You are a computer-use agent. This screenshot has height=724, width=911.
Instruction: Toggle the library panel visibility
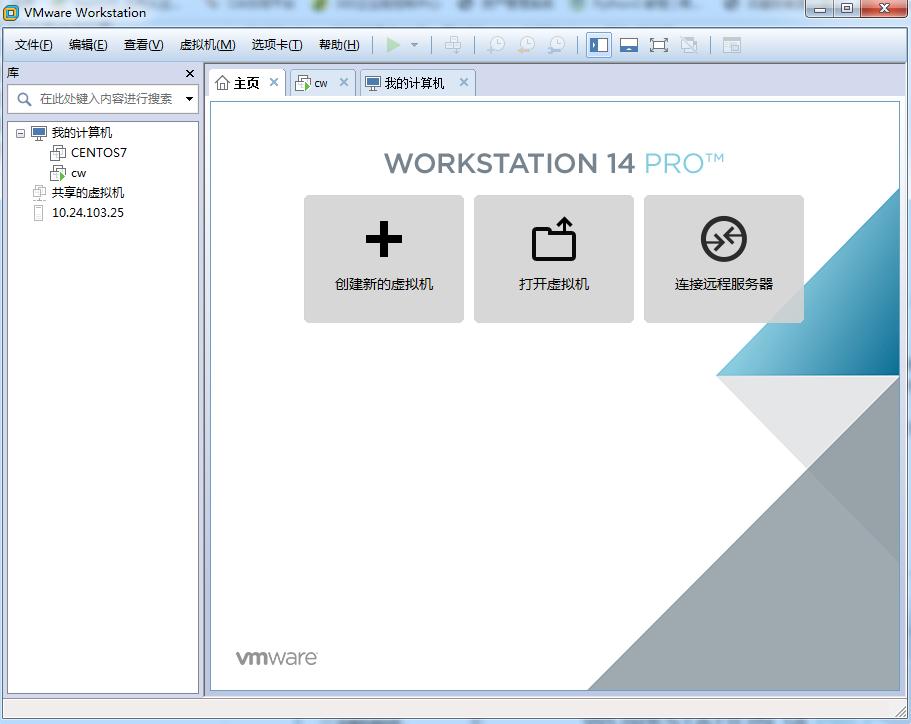[598, 45]
